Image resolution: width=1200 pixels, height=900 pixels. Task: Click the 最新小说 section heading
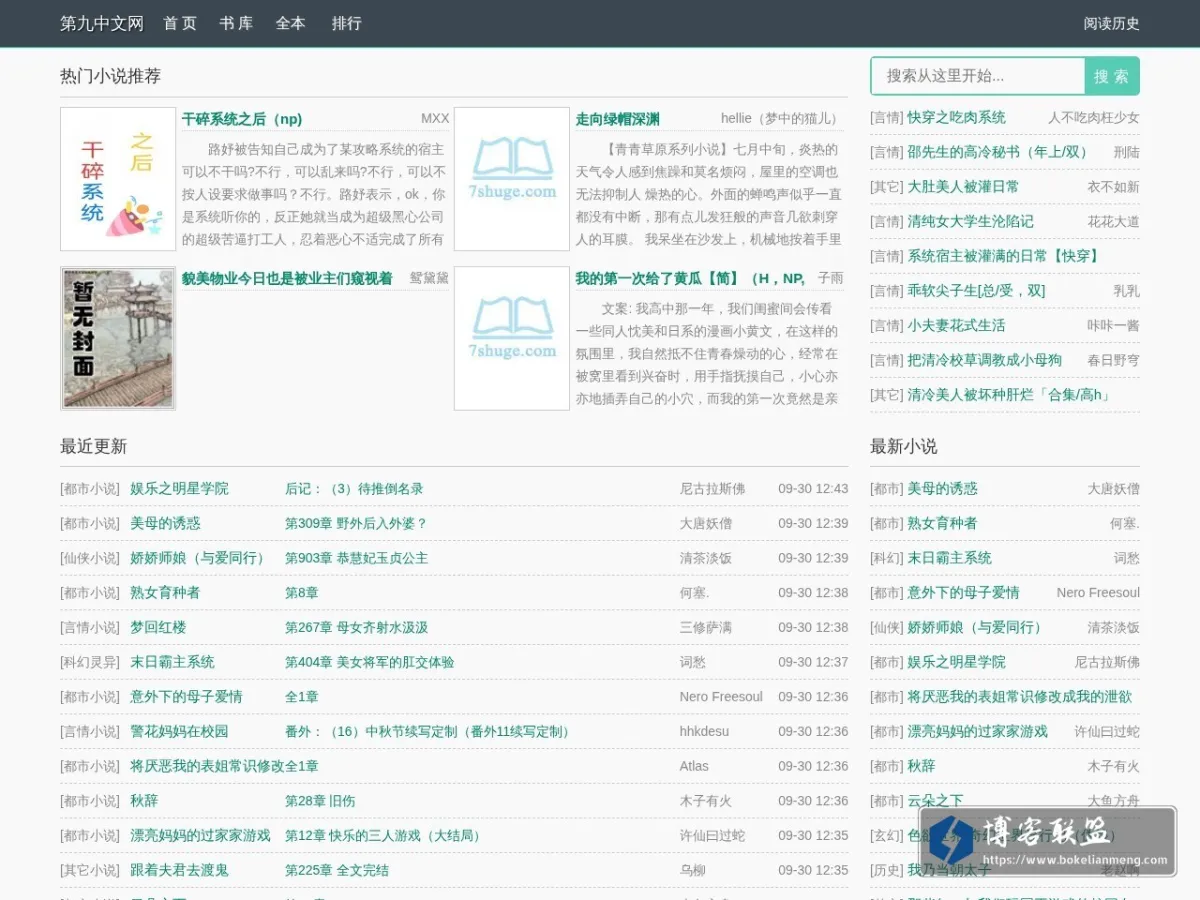(x=903, y=446)
